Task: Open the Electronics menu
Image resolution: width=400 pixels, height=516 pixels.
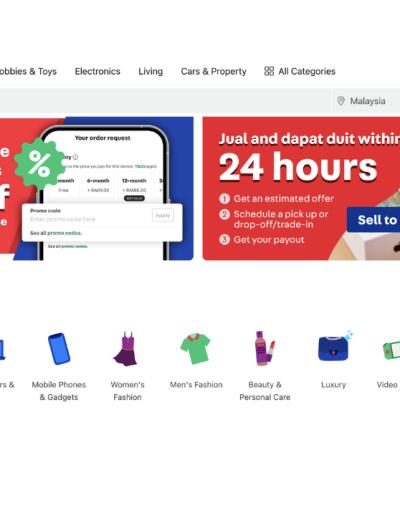Action: tap(97, 71)
